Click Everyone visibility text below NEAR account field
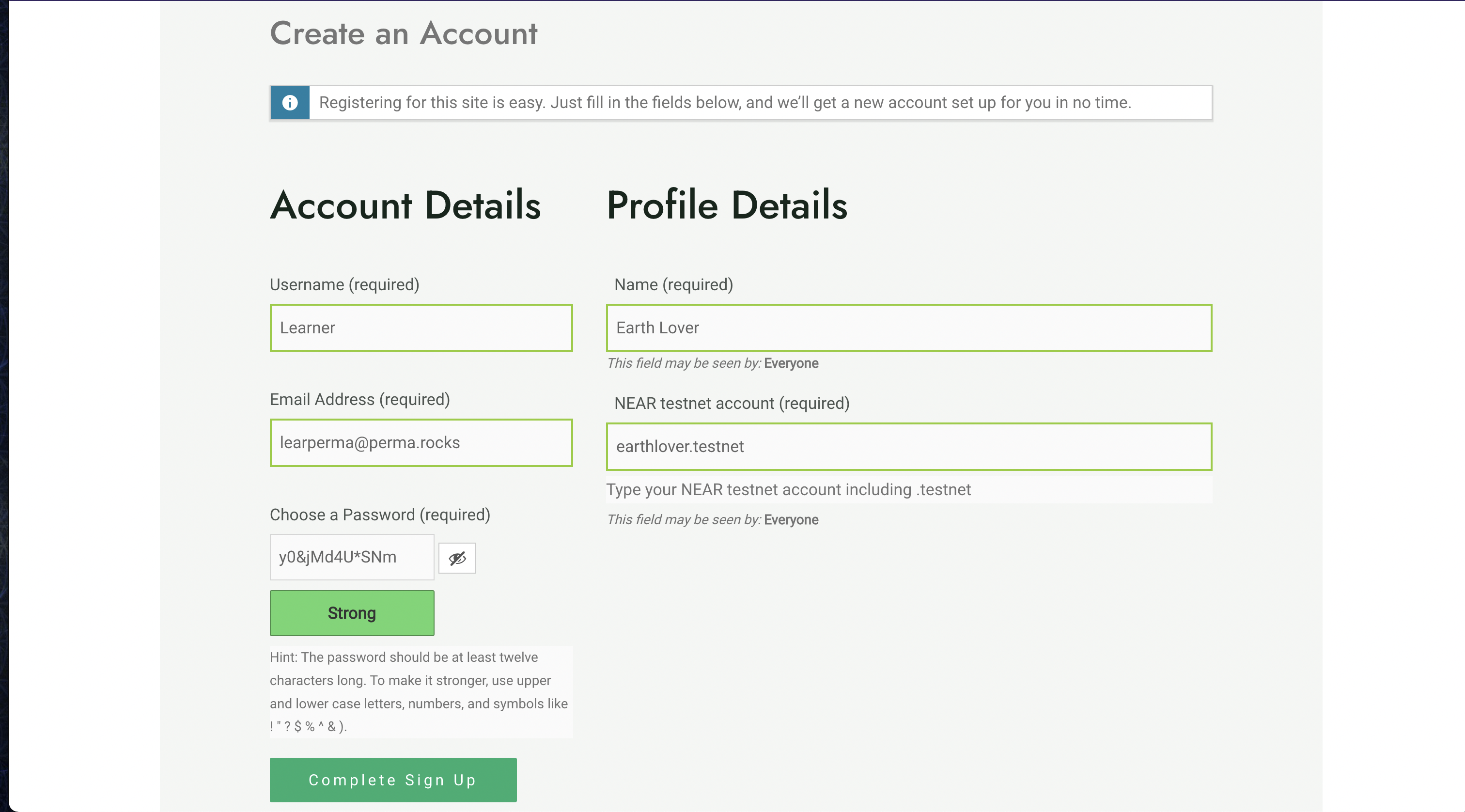This screenshot has width=1465, height=812. pos(791,520)
